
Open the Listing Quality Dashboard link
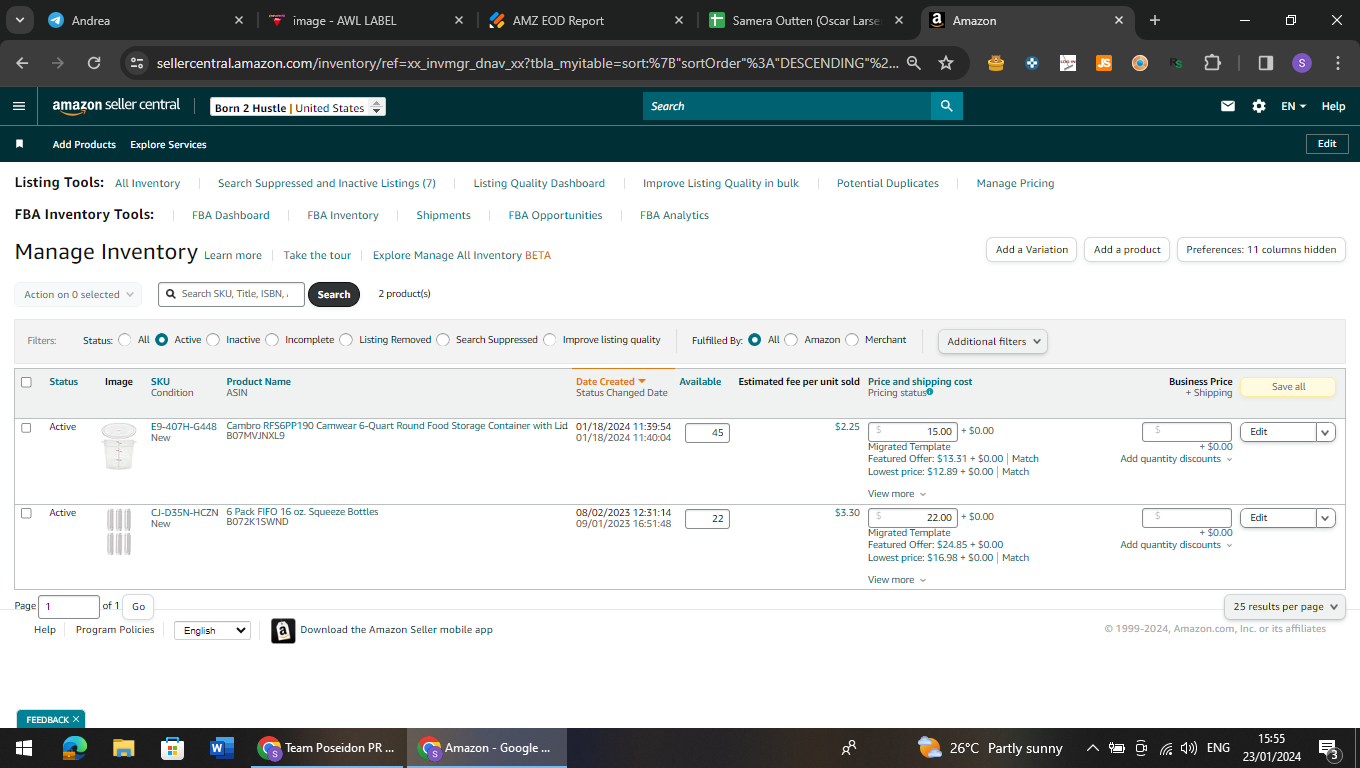(x=539, y=183)
